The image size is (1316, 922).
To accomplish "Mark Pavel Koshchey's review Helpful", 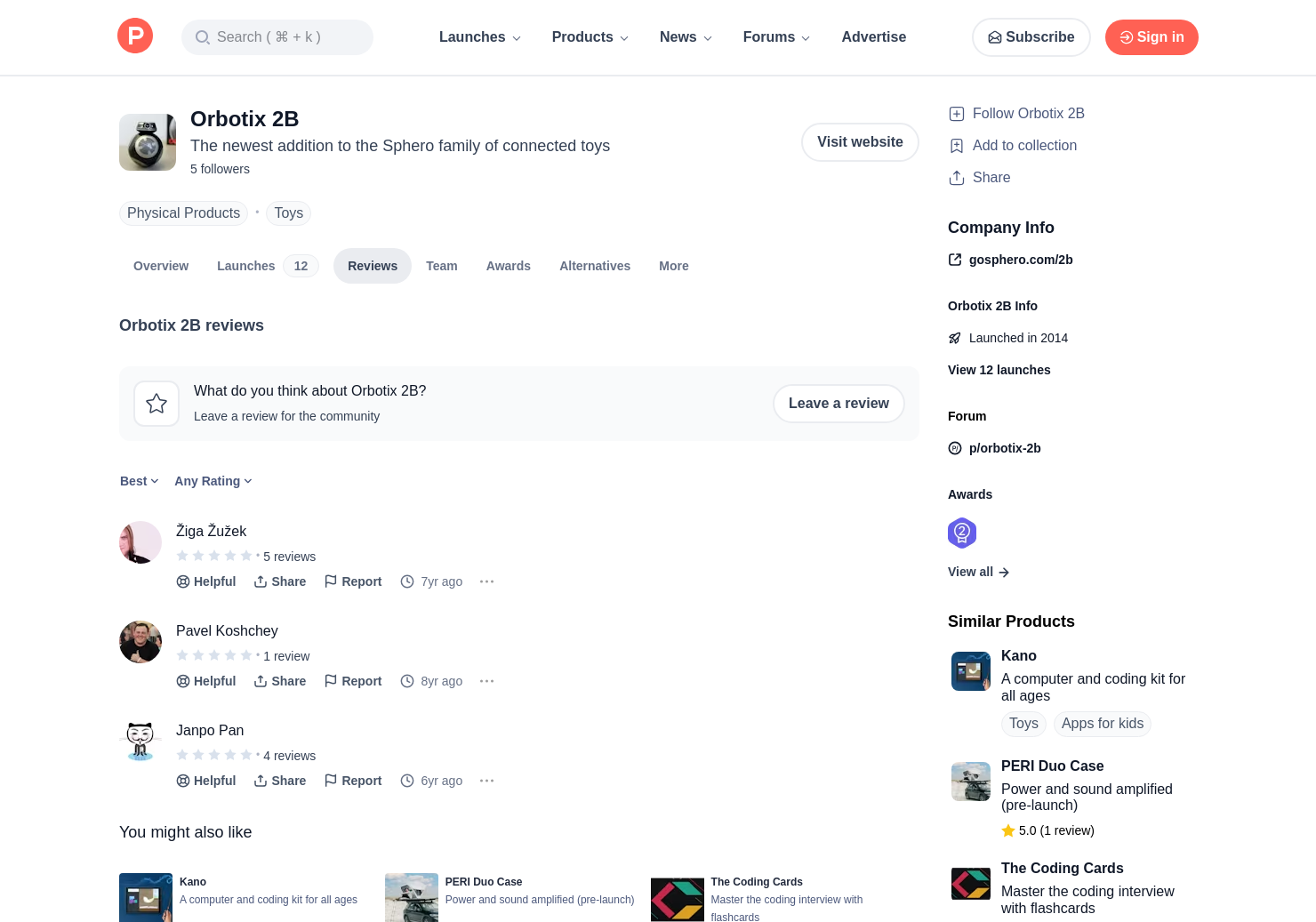I will [x=206, y=681].
